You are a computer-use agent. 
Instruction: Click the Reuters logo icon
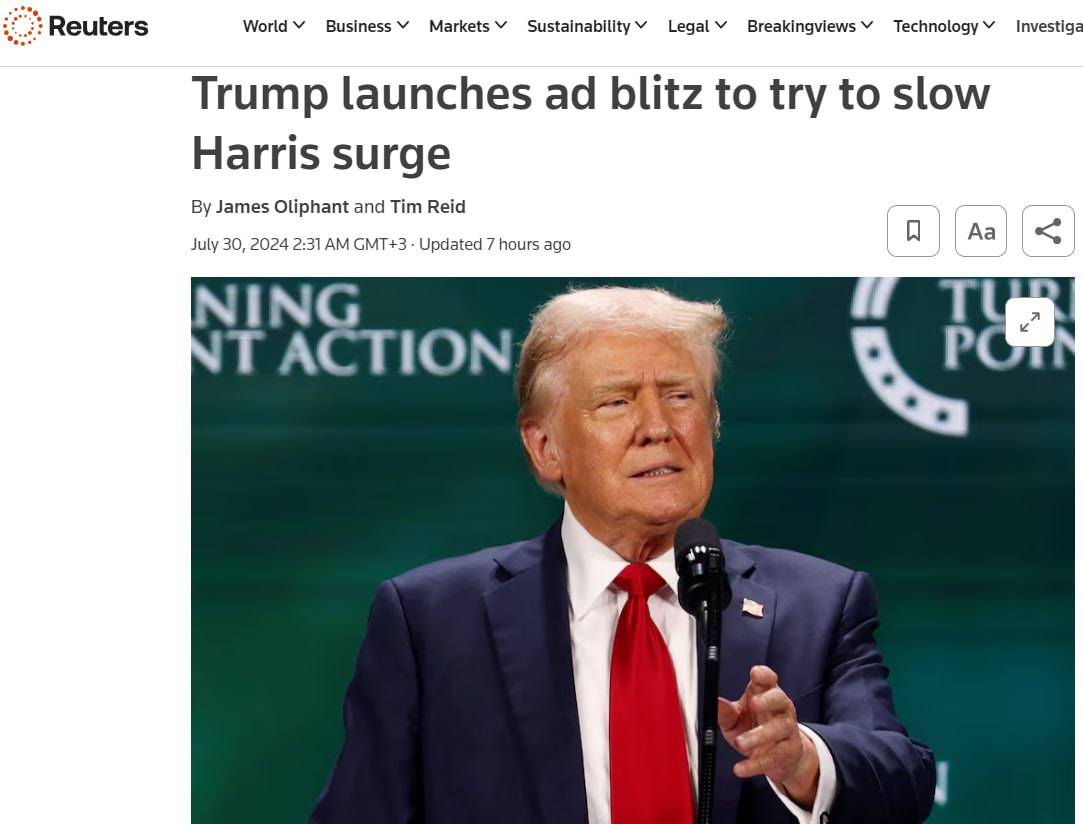pyautogui.click(x=22, y=26)
